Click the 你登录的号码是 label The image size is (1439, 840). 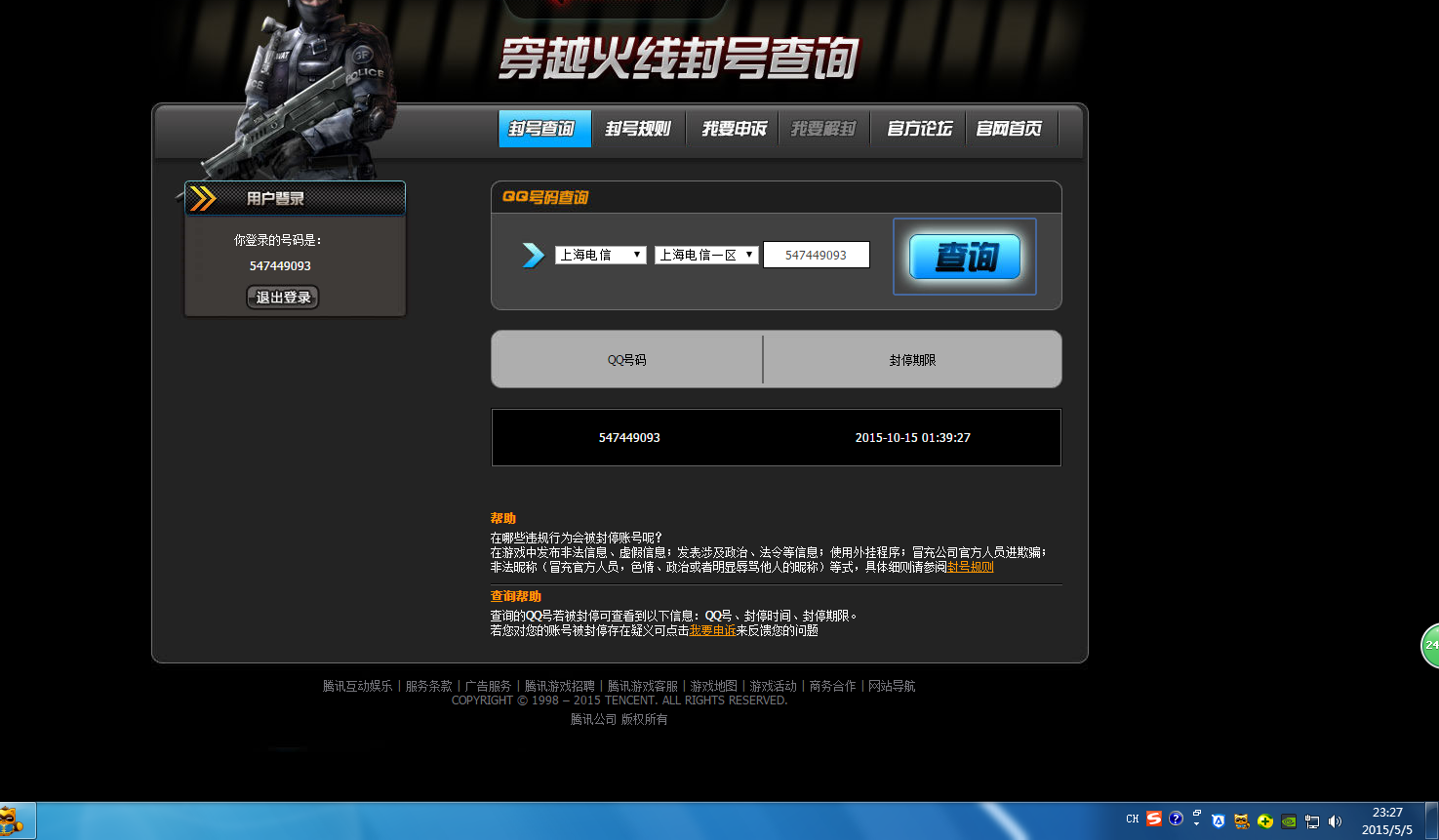(x=278, y=240)
